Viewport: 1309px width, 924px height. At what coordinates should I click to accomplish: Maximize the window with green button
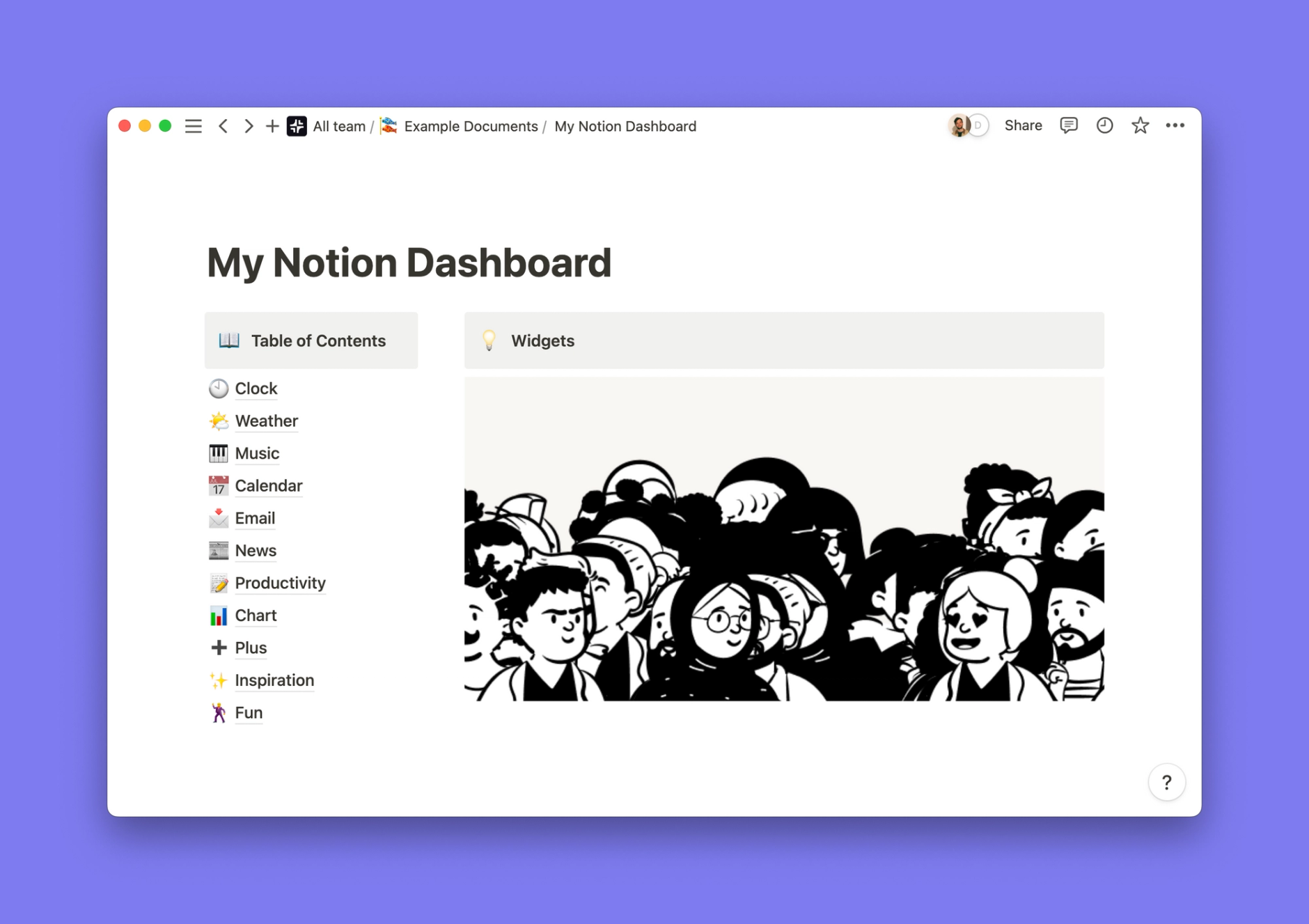pos(165,126)
